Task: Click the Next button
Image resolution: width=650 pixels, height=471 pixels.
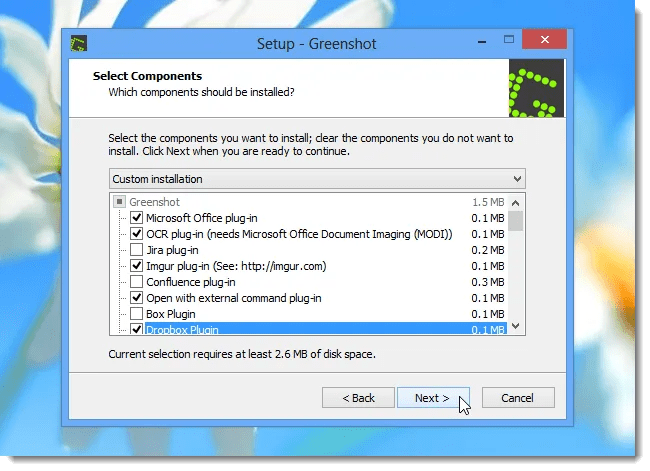Action: click(433, 398)
